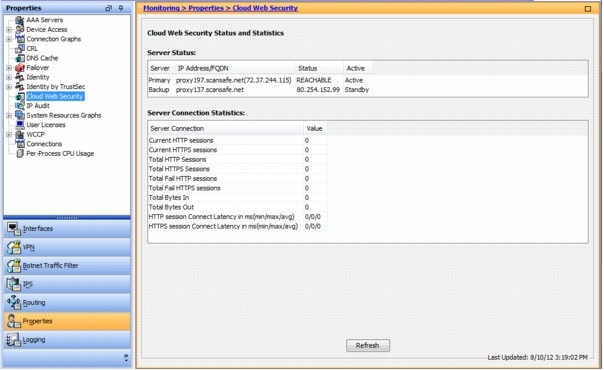
Task: Expand the Failover node
Action: pyautogui.click(x=9, y=68)
